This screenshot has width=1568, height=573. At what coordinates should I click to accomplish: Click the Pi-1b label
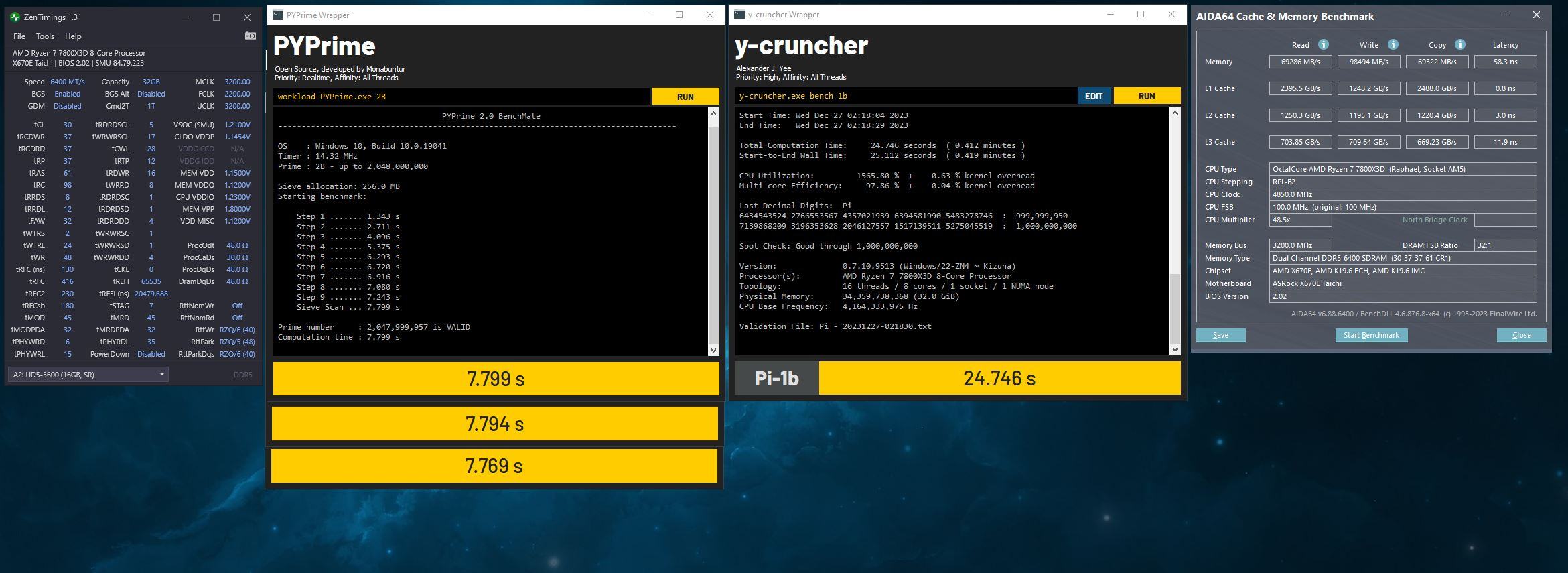[776, 378]
